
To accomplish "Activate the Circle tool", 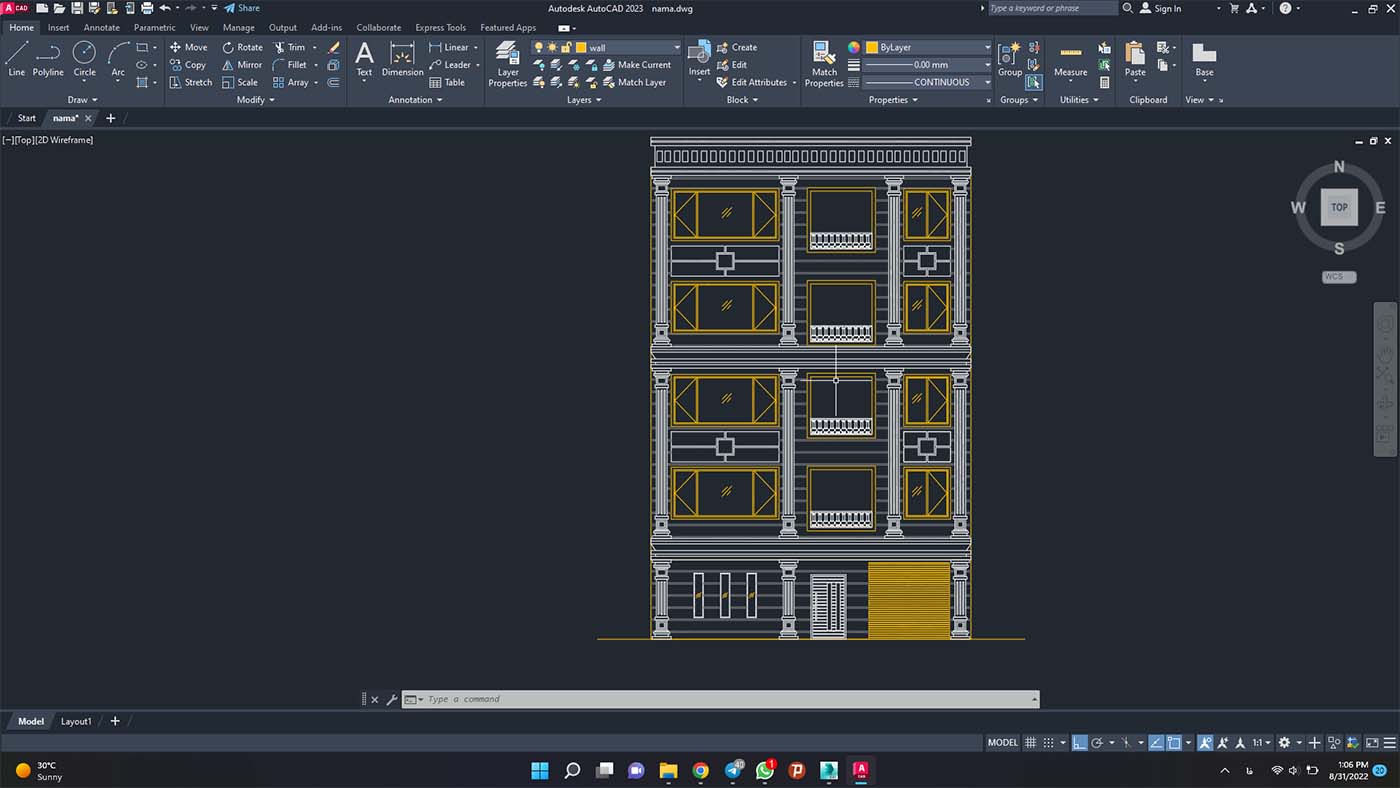I will [x=85, y=59].
